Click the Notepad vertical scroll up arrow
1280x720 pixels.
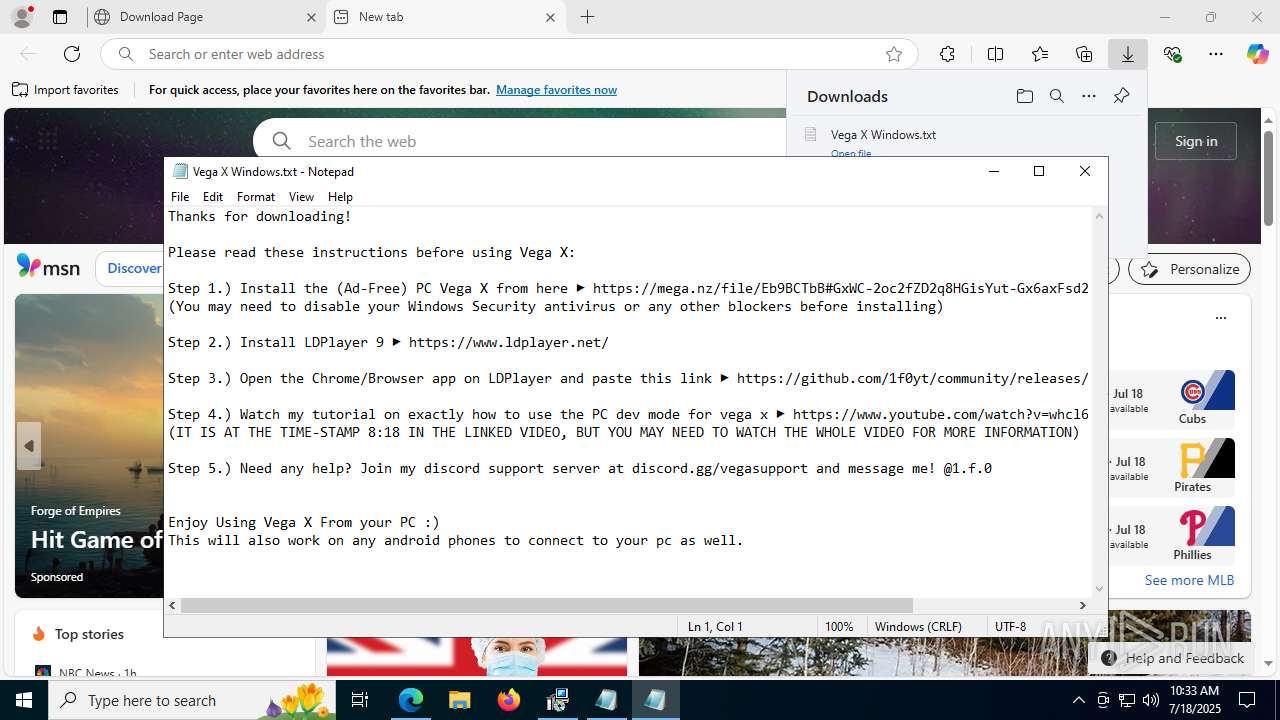click(1100, 216)
